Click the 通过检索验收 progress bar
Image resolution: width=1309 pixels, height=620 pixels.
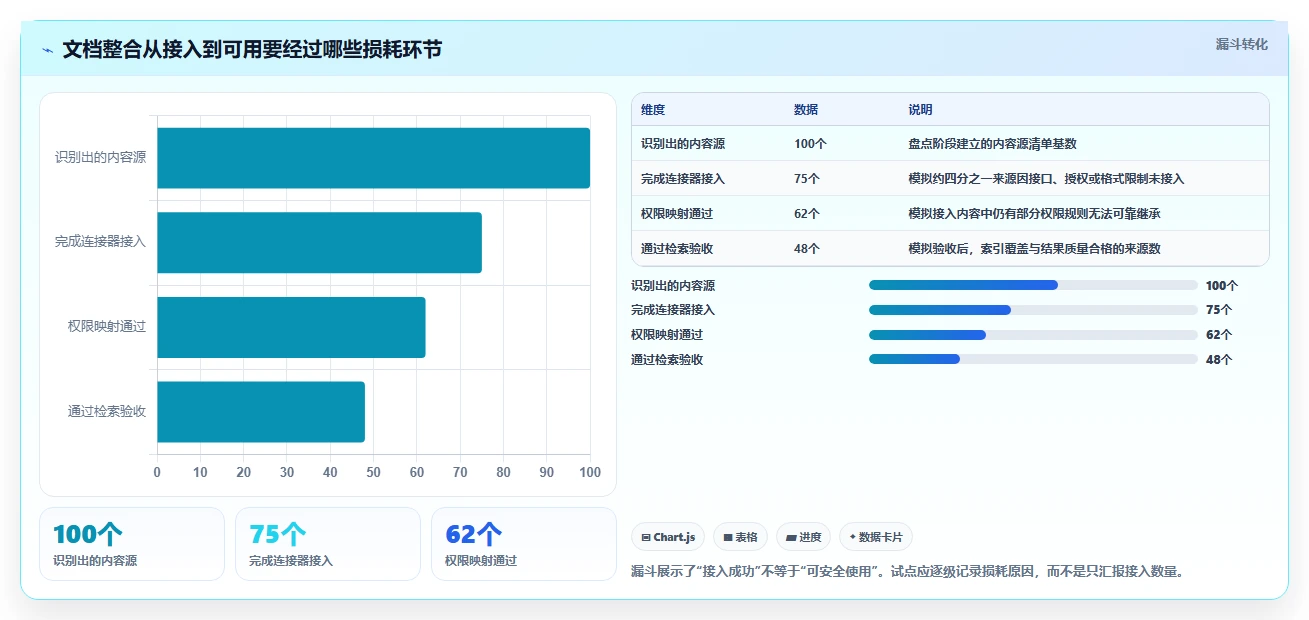click(x=1033, y=359)
